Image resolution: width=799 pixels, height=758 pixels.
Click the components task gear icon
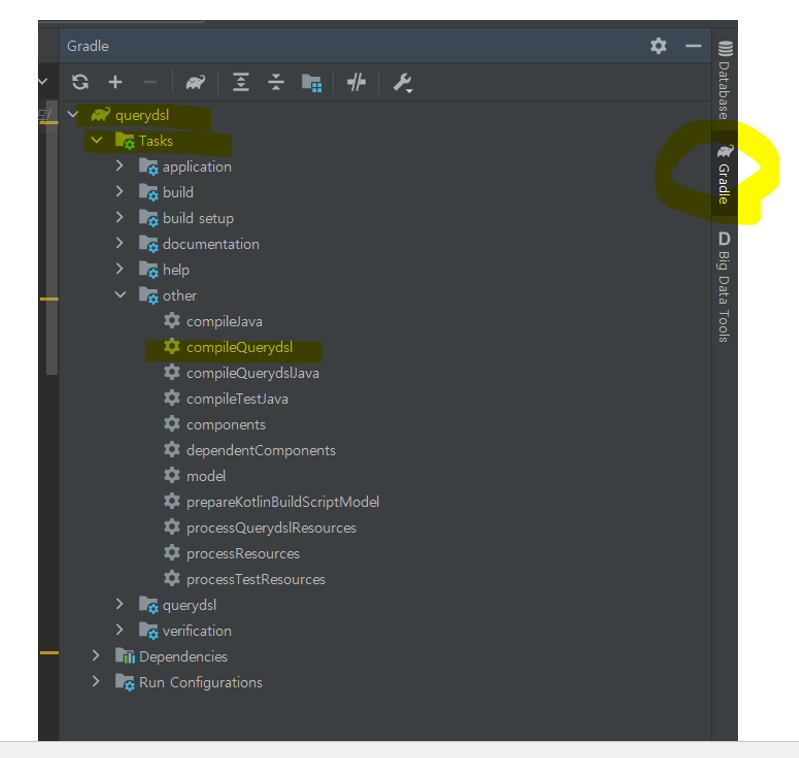coord(172,424)
